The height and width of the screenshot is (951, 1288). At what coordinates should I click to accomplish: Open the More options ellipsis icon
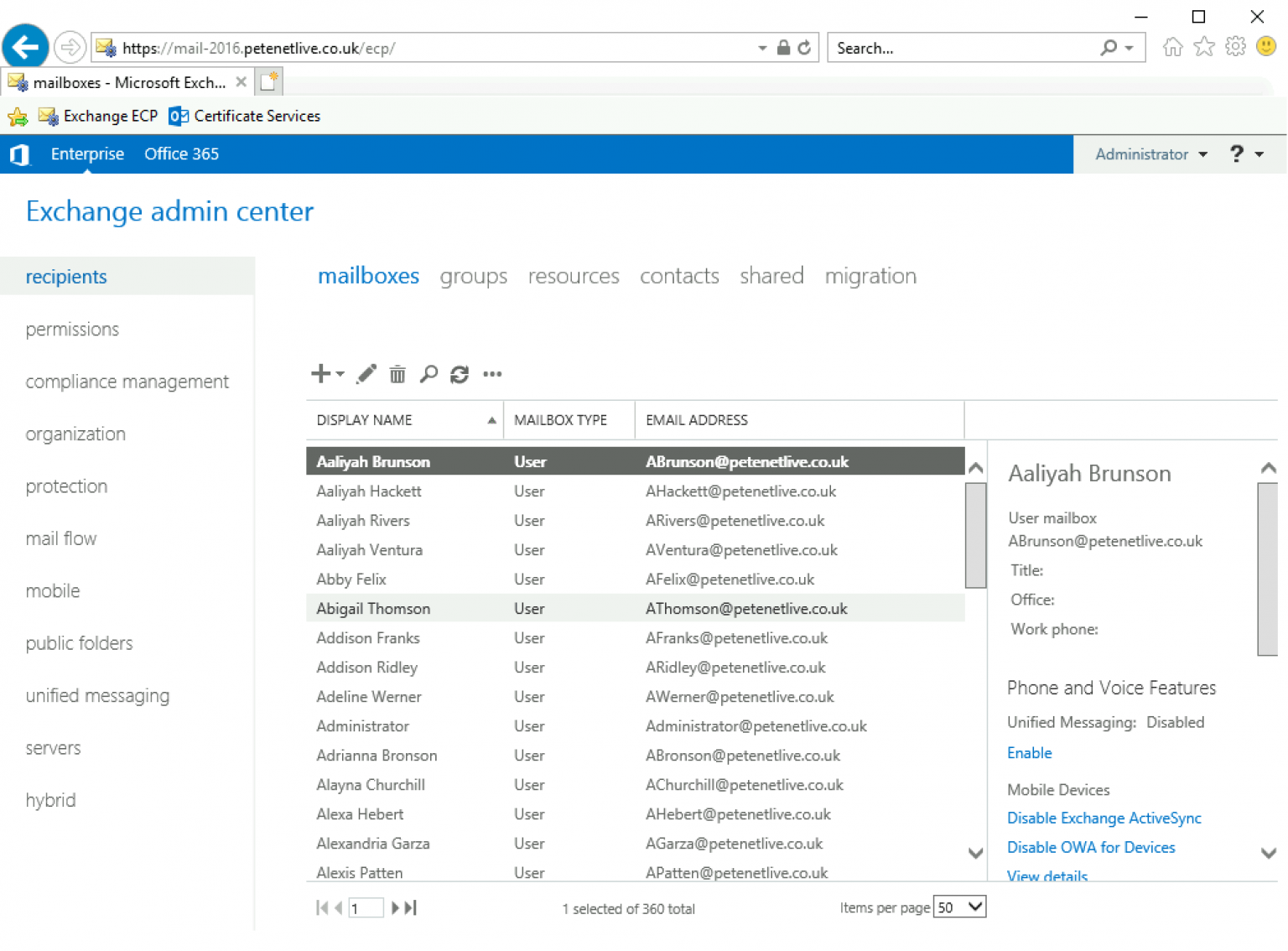point(492,375)
